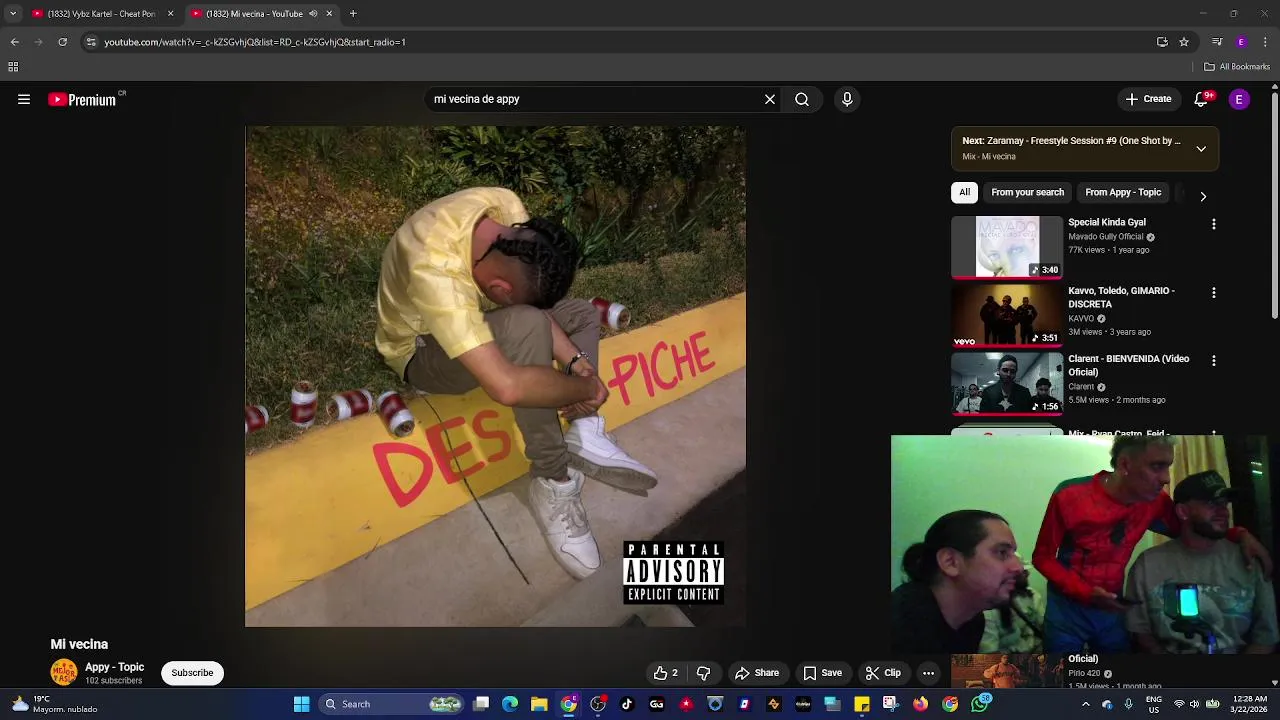Close the Vybz Kartel browser tab
Screen dimensions: 1280x720
pos(170,14)
